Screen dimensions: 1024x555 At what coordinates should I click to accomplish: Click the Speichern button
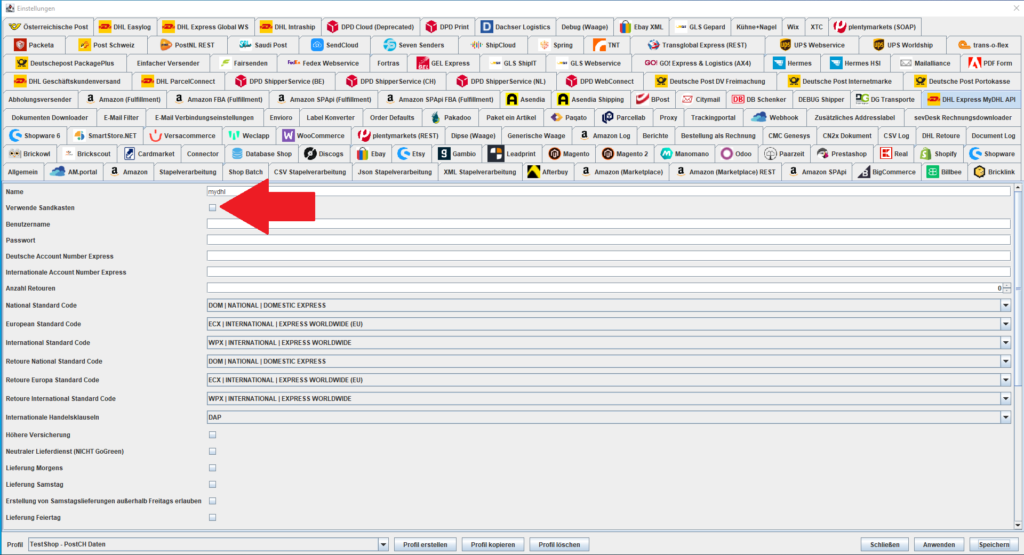(x=994, y=545)
